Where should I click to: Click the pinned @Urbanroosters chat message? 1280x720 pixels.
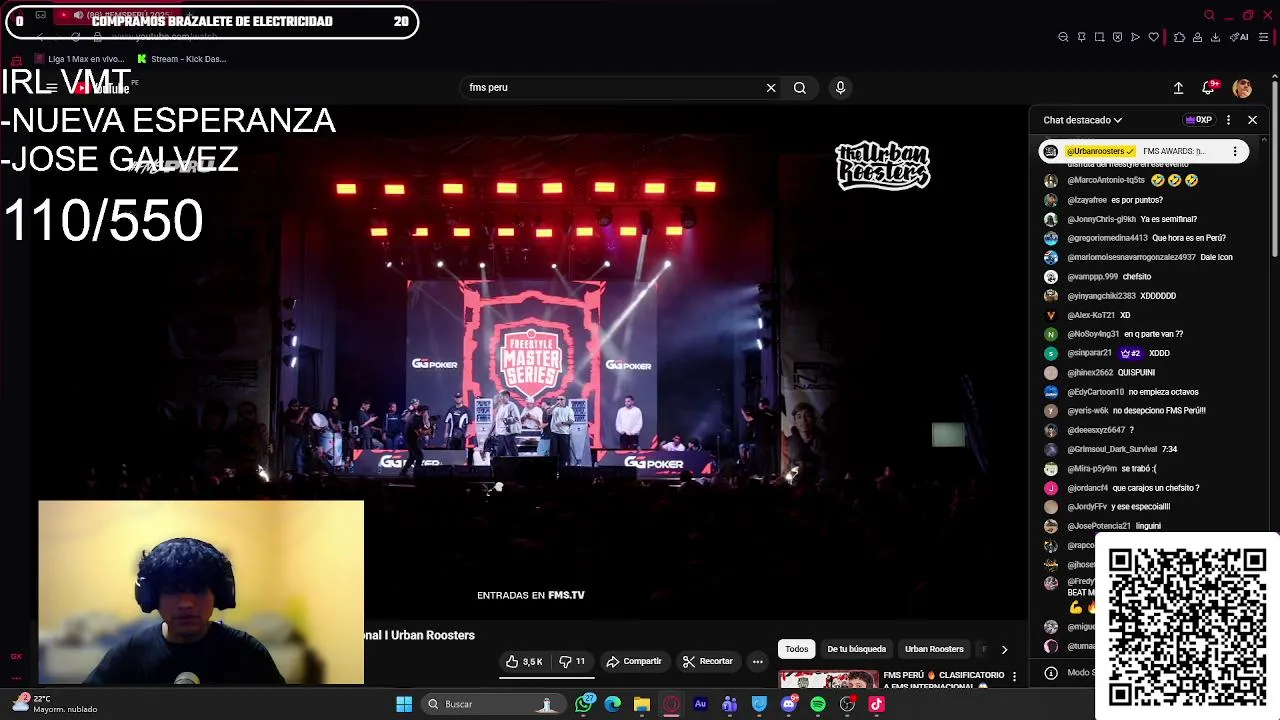1143,152
